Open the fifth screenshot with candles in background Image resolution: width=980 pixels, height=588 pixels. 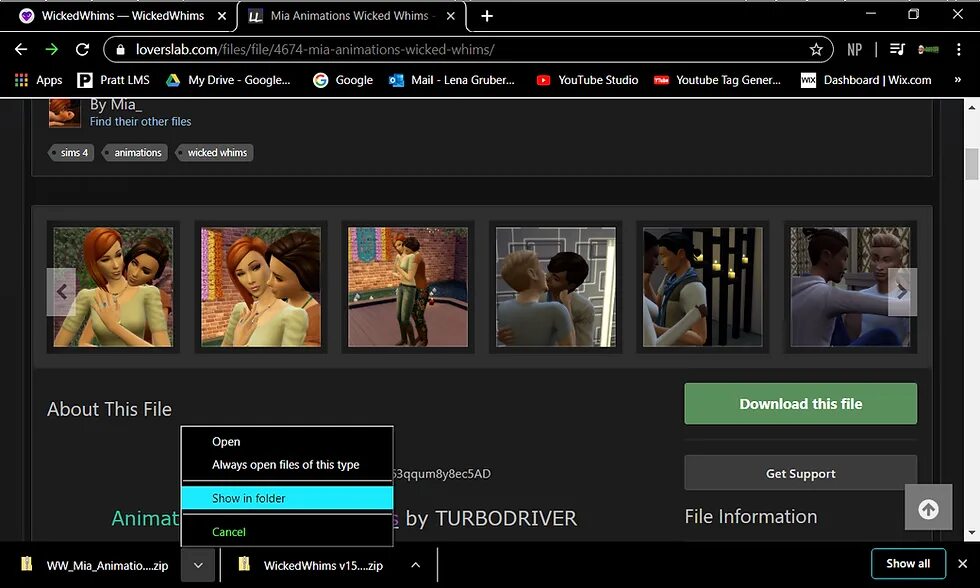(703, 287)
